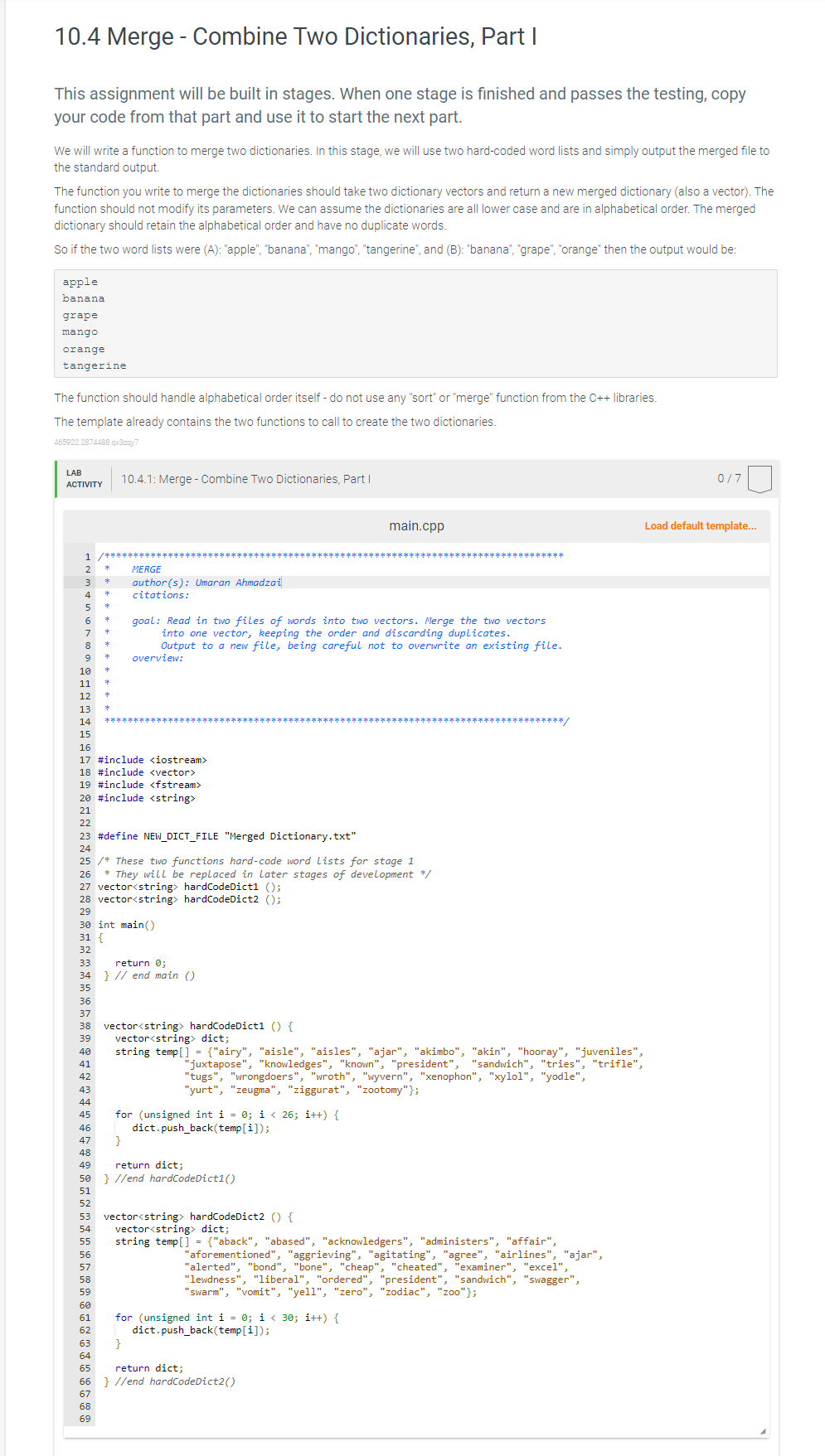Click the forward declaration 'hardCodeDict1 ();' line
Viewport: 825px width, 1456px height.
click(x=190, y=887)
